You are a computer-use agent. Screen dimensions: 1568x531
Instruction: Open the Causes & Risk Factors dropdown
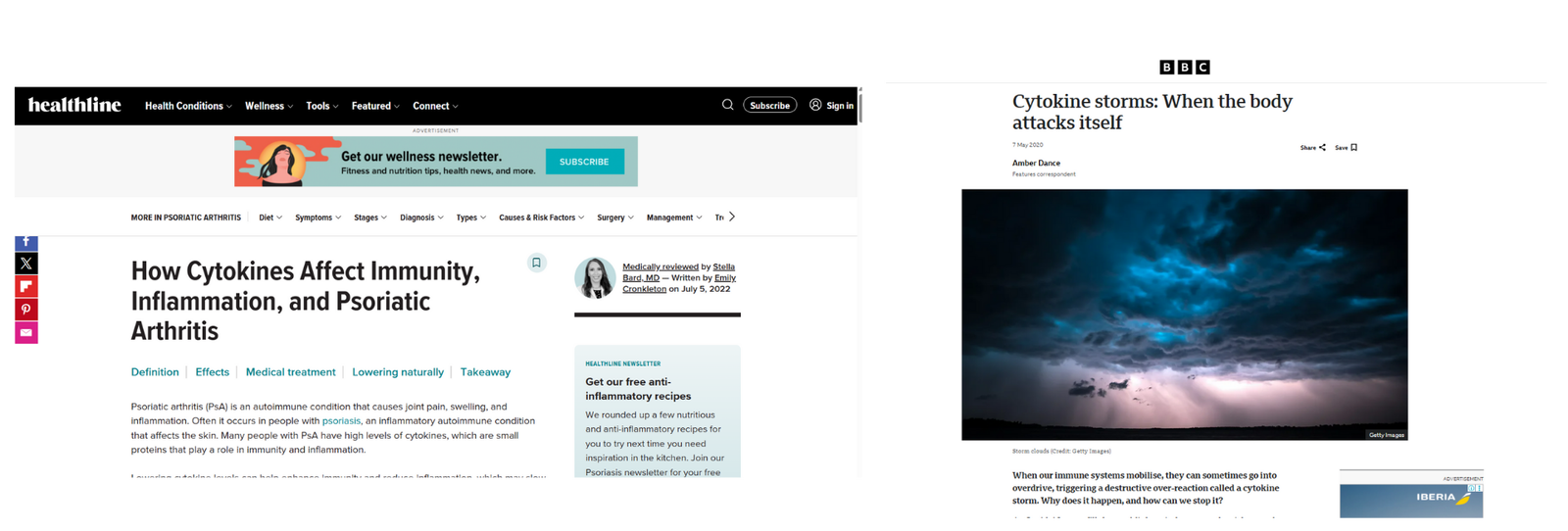coord(541,217)
